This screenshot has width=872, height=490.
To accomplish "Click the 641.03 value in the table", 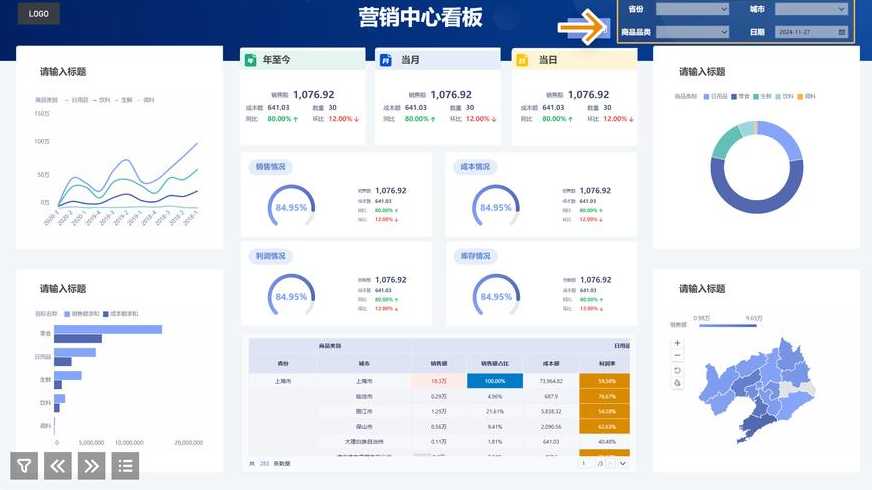I will click(551, 442).
